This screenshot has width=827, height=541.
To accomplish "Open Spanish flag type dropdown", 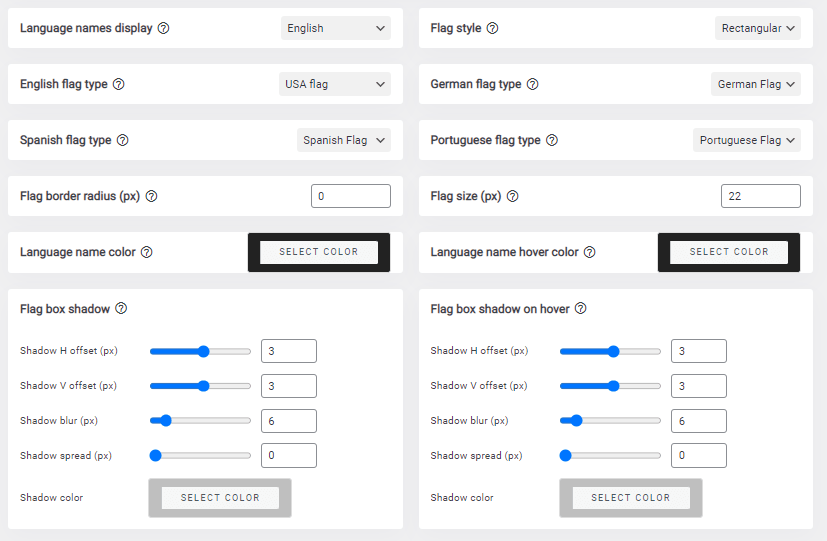I will click(x=344, y=140).
